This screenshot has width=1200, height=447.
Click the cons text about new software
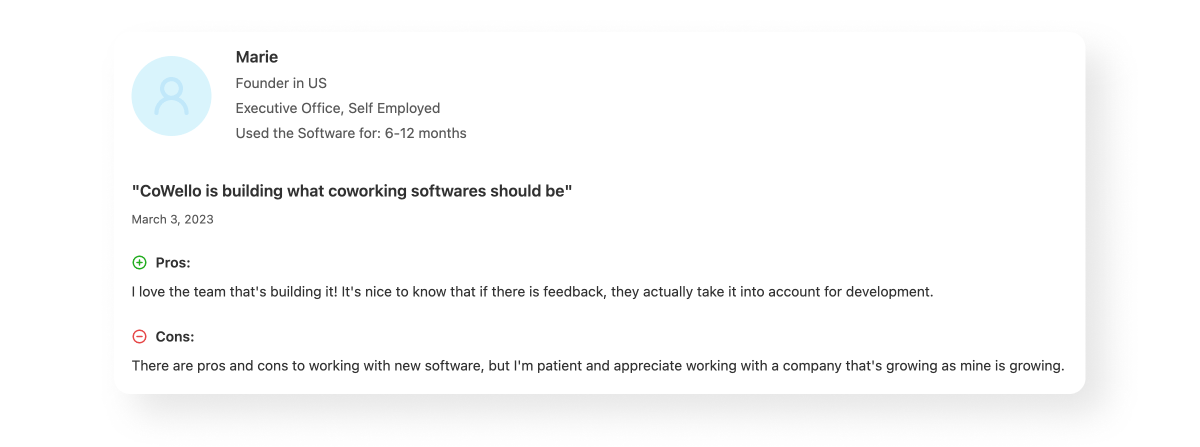(310, 366)
